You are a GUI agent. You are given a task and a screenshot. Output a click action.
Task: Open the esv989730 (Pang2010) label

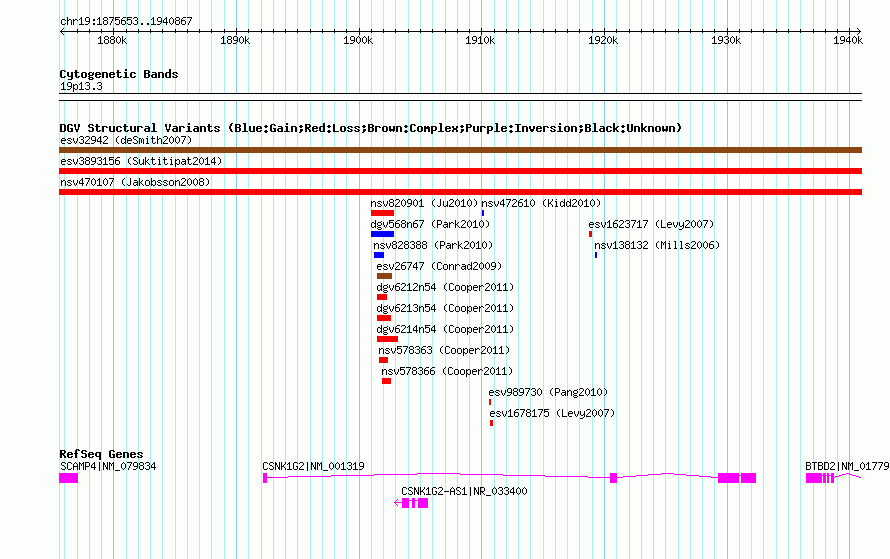[548, 392]
